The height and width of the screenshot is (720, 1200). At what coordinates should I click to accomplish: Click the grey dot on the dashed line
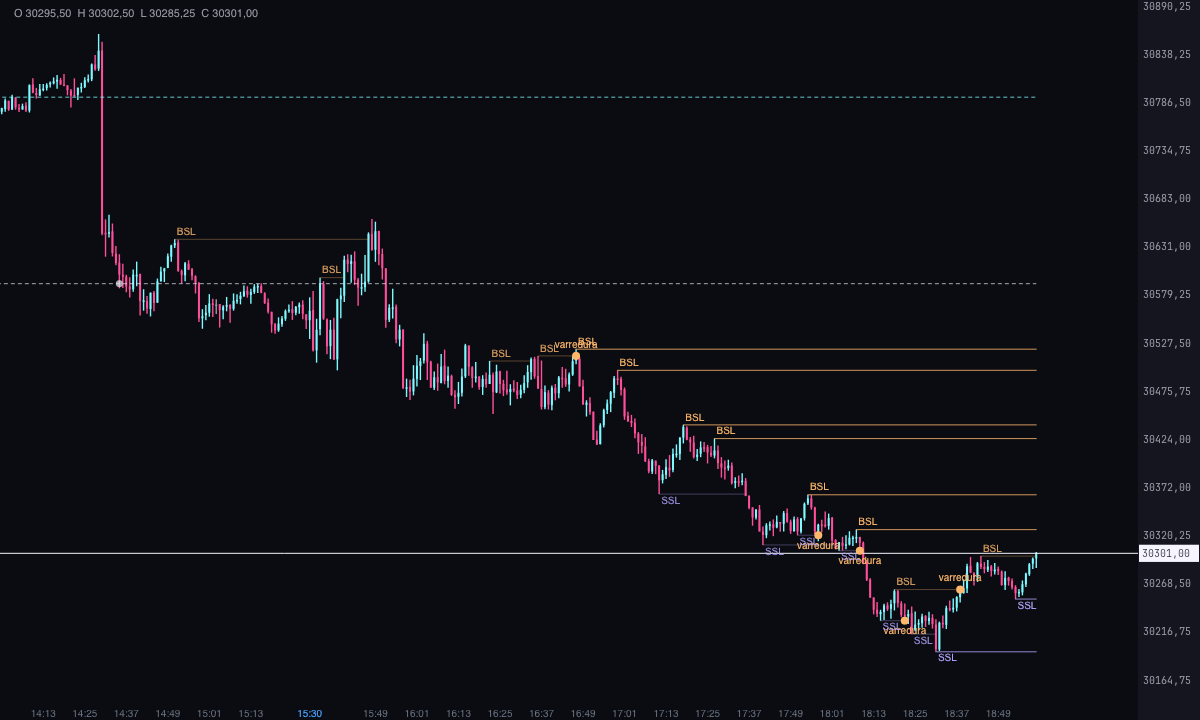pyautogui.click(x=120, y=284)
